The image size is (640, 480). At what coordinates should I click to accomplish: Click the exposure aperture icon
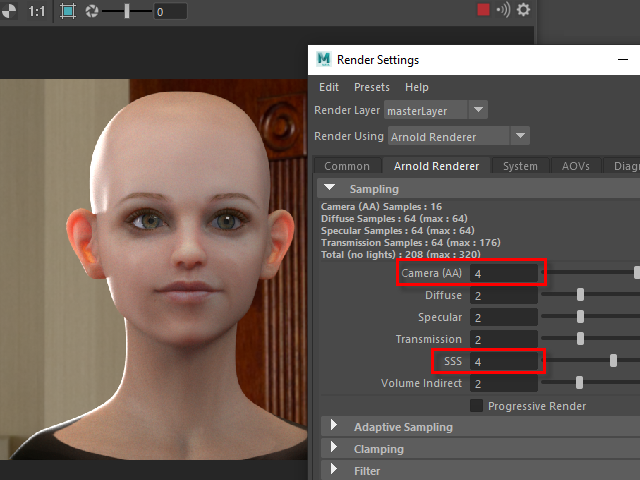tap(92, 12)
